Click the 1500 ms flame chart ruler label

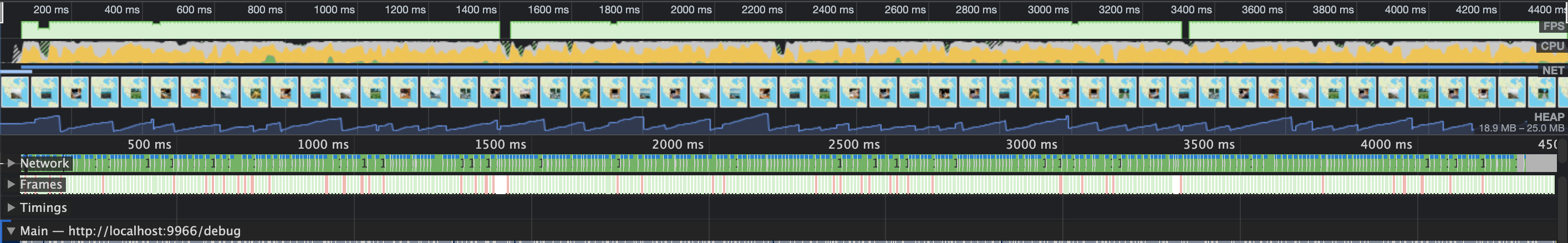[500, 144]
